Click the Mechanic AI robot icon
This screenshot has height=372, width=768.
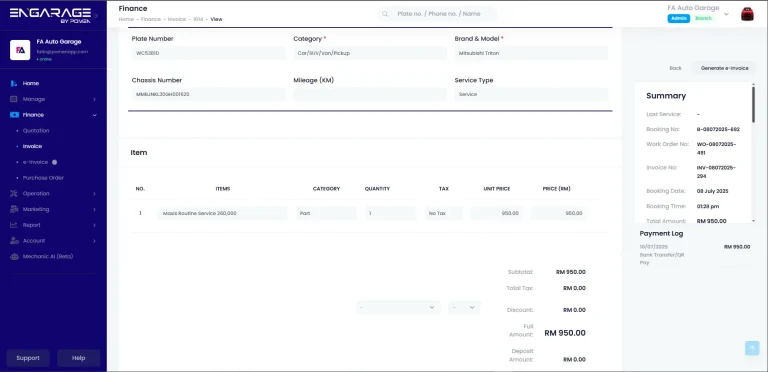[x=14, y=256]
